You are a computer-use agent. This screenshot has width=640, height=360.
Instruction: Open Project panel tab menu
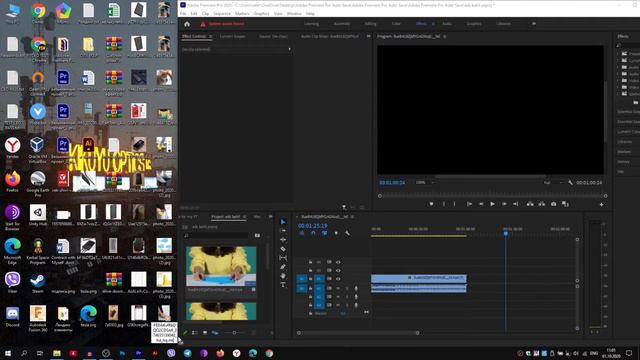click(x=244, y=217)
